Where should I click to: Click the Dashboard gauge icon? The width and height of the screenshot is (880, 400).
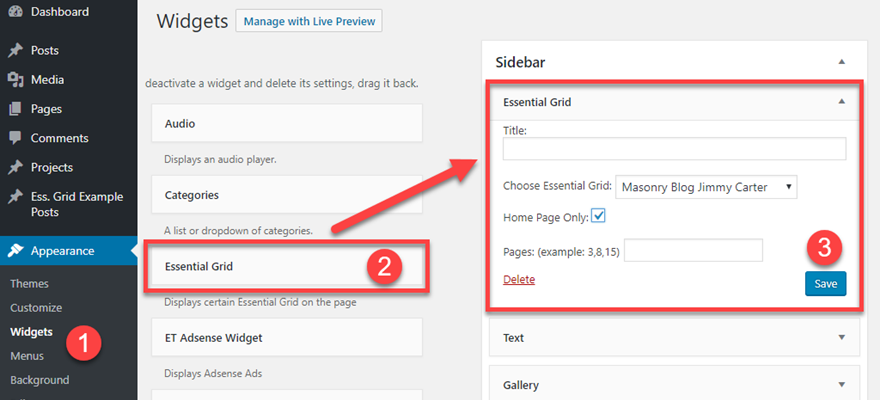click(x=15, y=13)
